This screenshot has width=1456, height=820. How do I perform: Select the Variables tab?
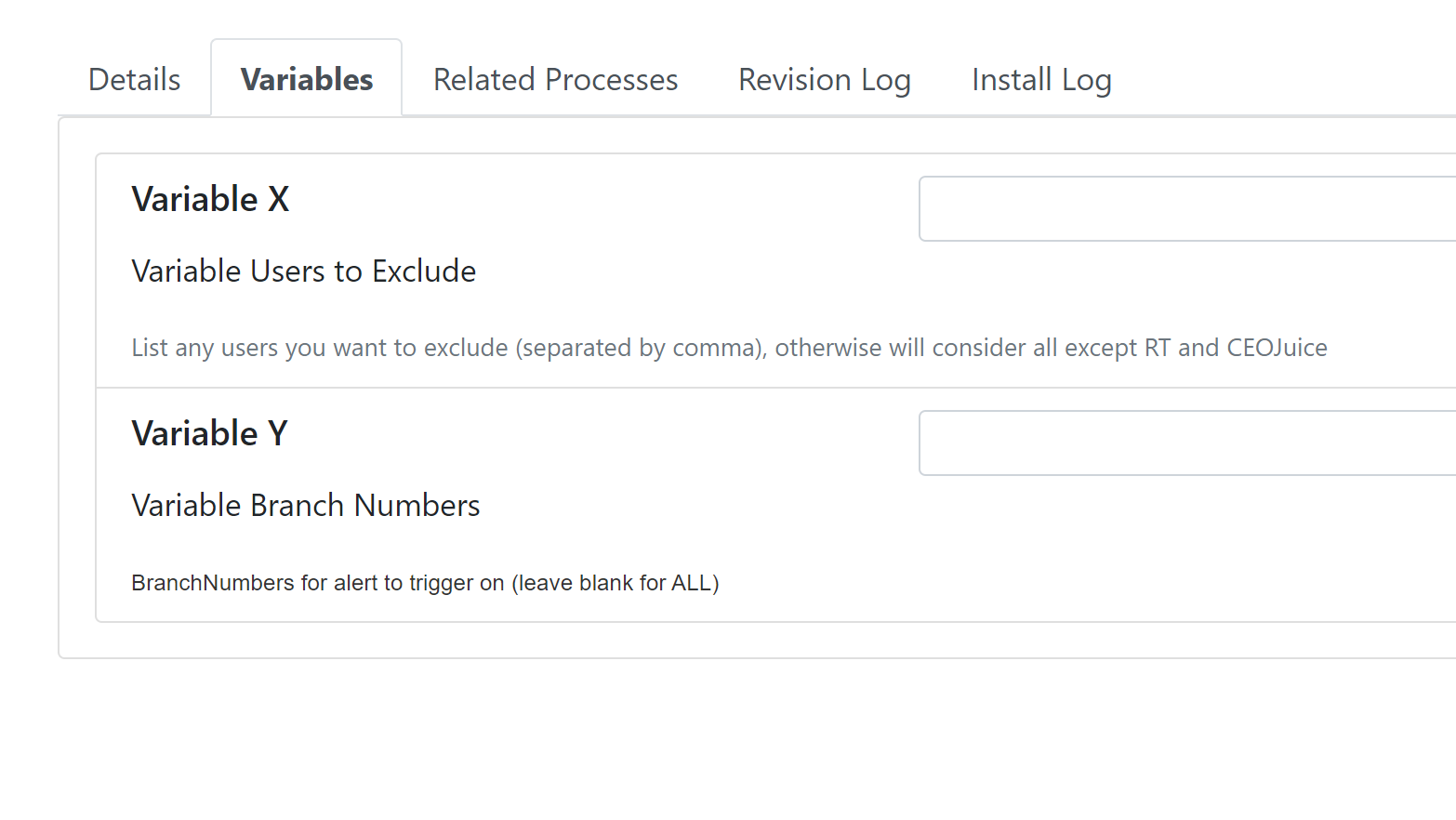307,80
